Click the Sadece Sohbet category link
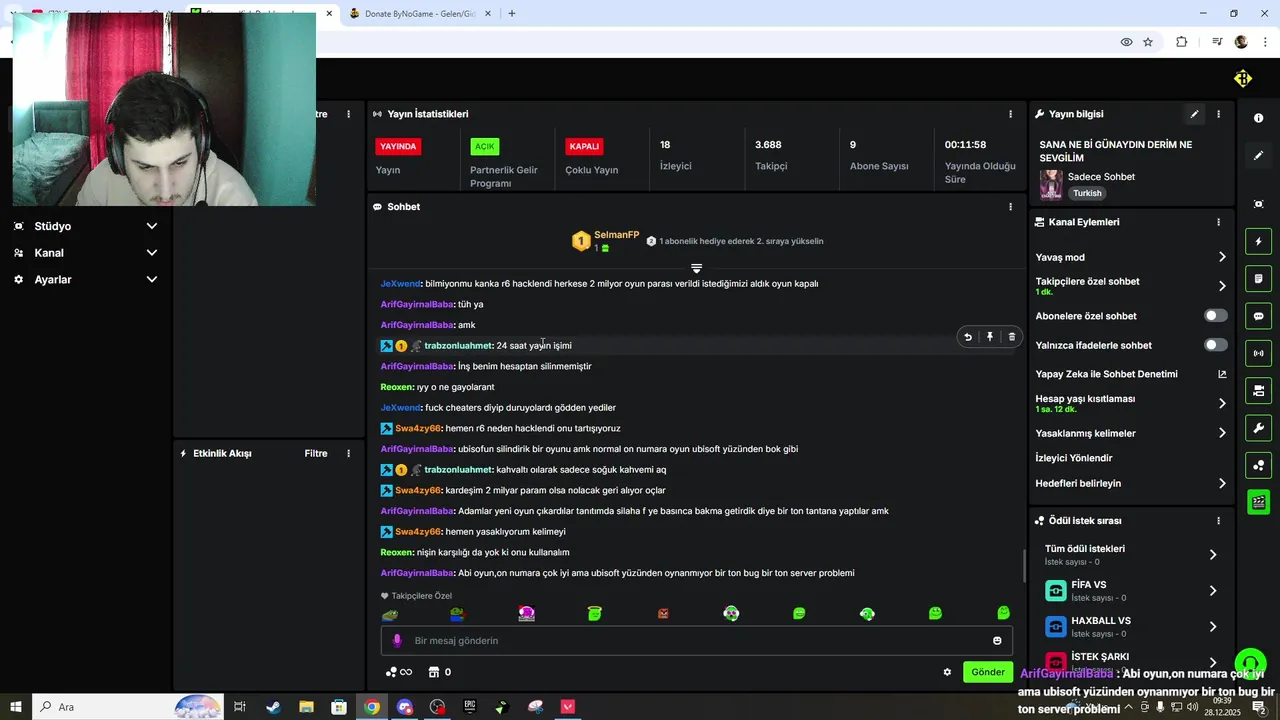Screen dimensions: 1280x720 pos(1101,177)
